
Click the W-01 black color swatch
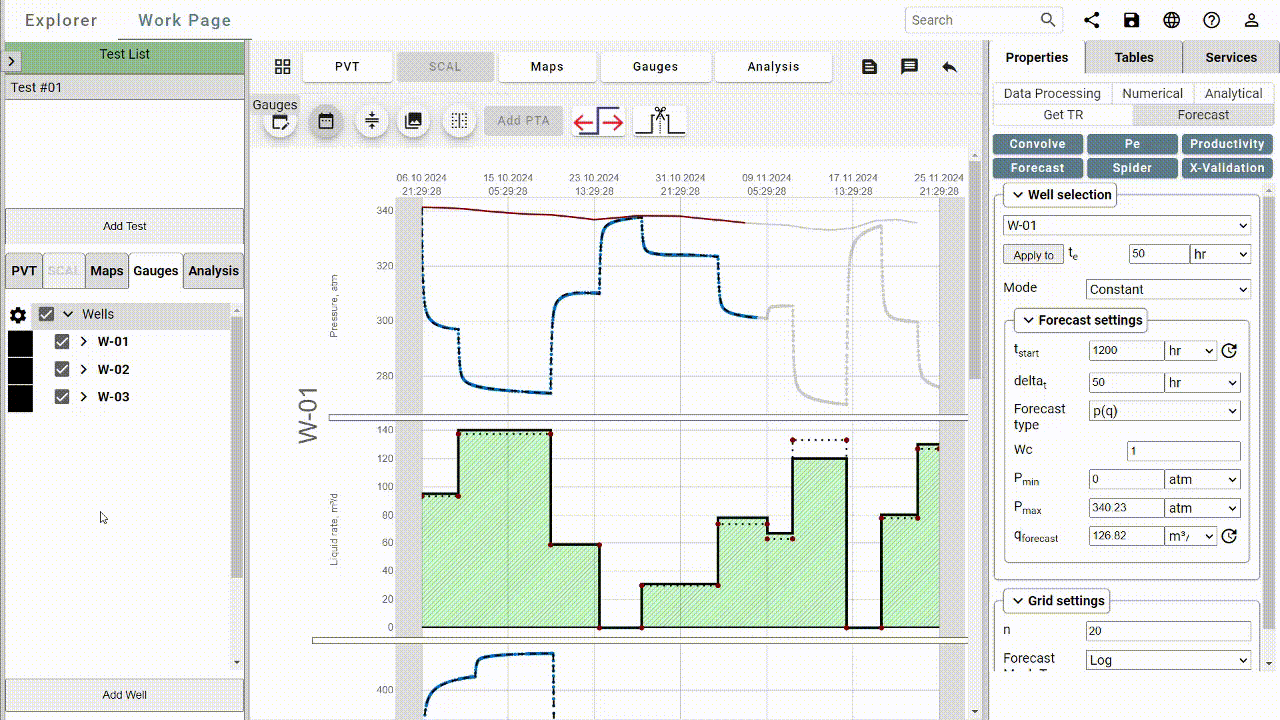(x=20, y=344)
